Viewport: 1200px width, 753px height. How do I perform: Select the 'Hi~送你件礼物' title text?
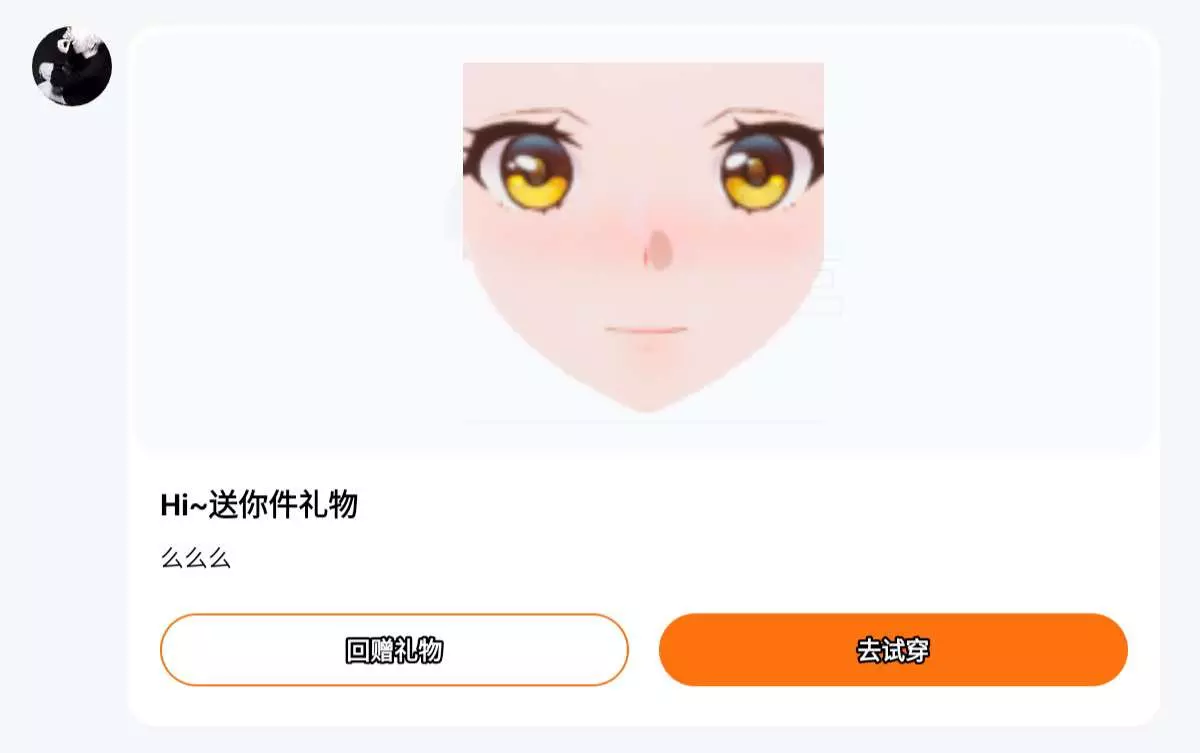pos(259,505)
